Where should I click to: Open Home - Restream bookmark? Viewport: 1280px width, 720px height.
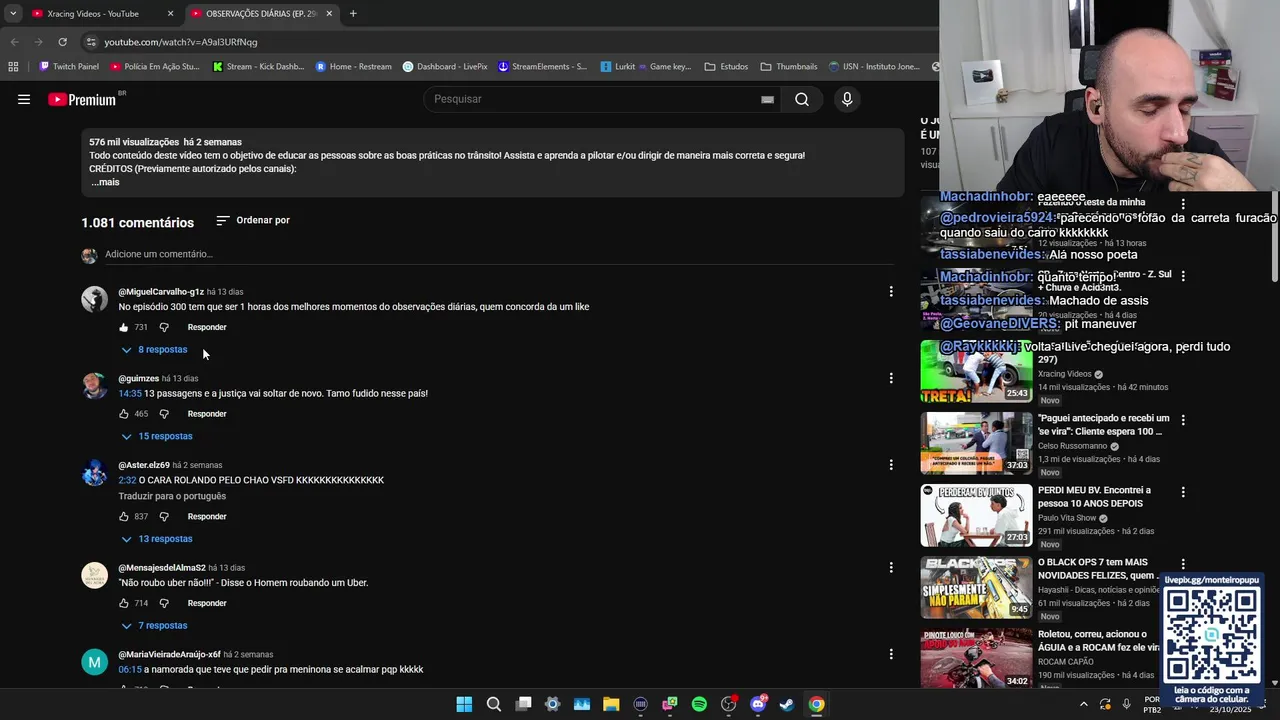pyautogui.click(x=354, y=67)
